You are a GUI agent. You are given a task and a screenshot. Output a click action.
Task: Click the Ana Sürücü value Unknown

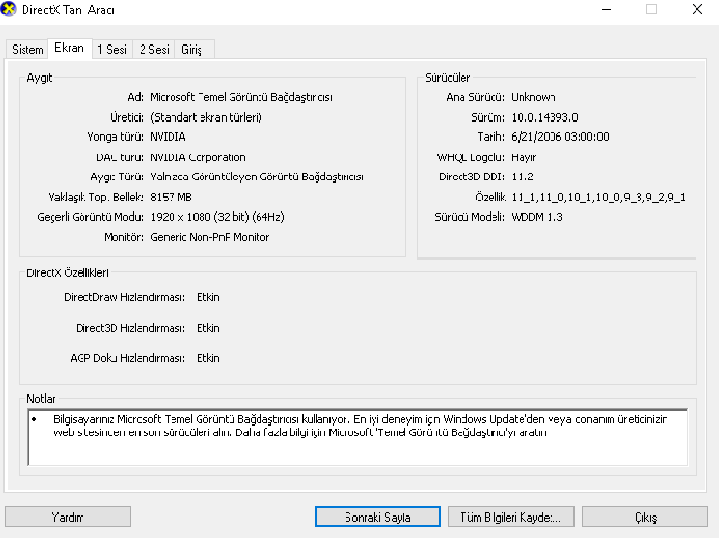(x=533, y=97)
